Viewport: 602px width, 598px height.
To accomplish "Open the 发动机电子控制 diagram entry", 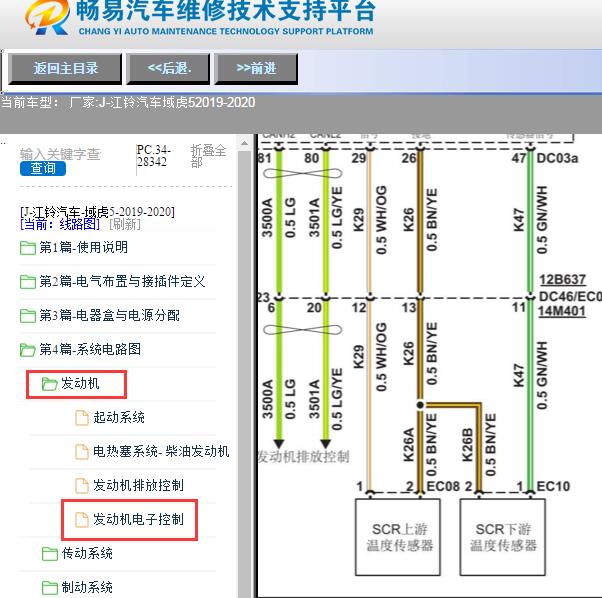I will pyautogui.click(x=139, y=519).
